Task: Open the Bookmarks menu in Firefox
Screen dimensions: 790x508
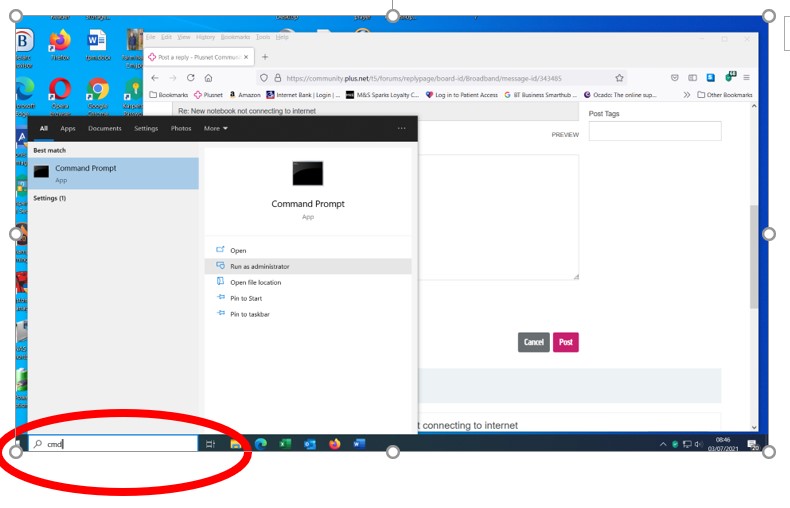Action: pyautogui.click(x=235, y=37)
